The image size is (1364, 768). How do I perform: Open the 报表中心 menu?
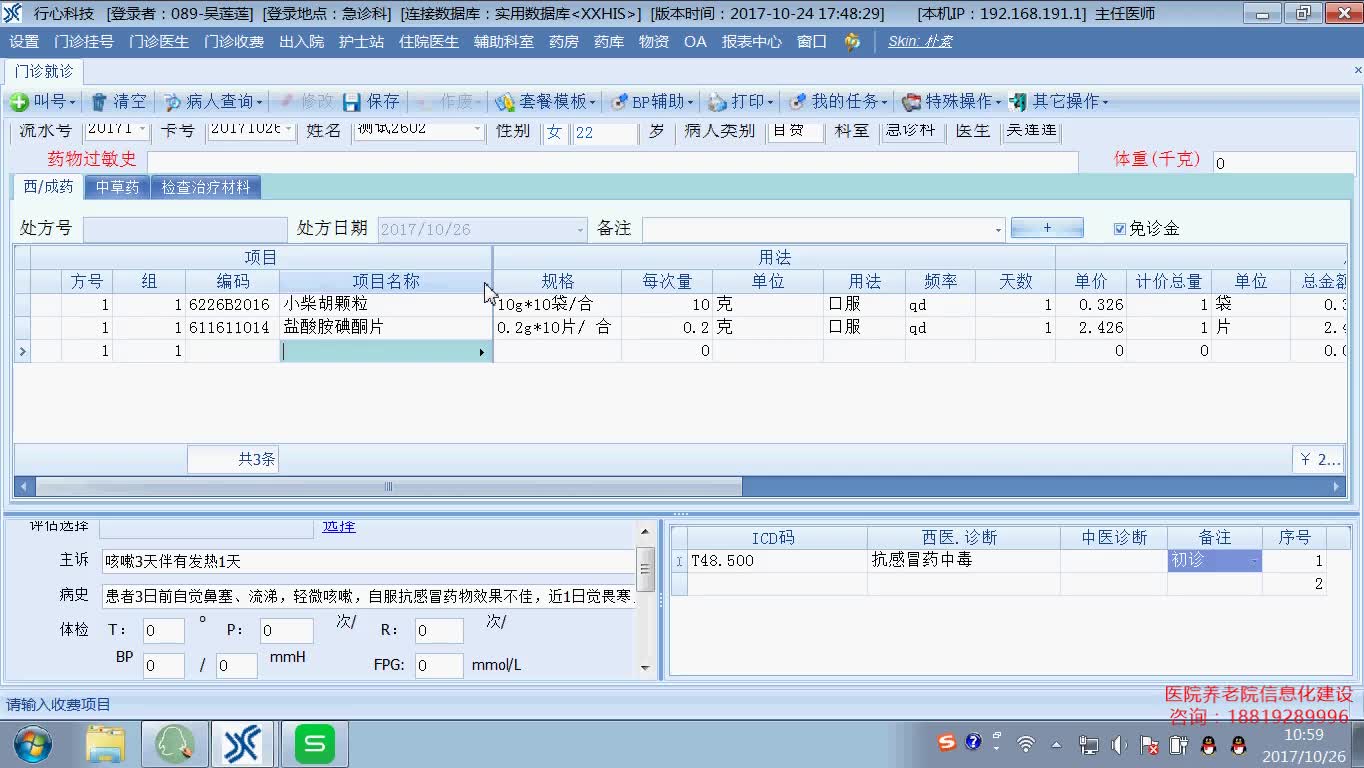[x=752, y=42]
